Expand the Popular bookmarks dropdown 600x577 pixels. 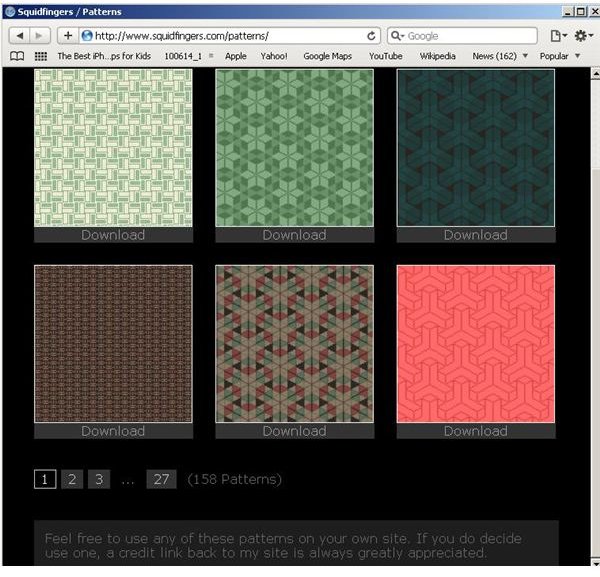tap(560, 56)
